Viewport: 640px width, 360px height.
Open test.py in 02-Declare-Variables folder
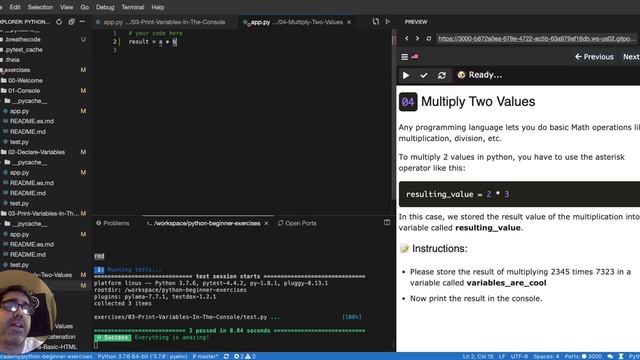pyautogui.click(x=19, y=203)
